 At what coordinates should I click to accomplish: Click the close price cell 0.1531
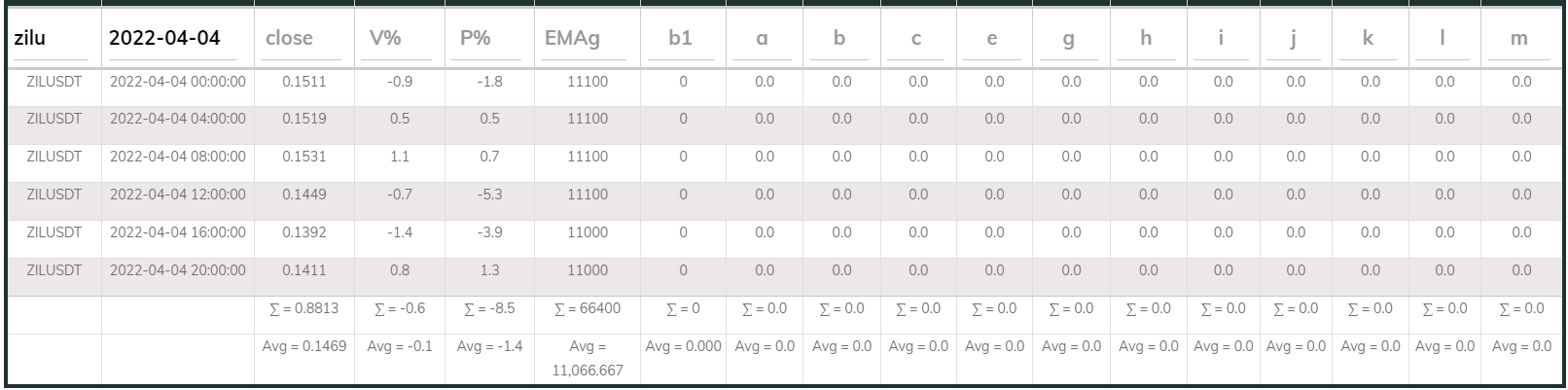click(304, 157)
